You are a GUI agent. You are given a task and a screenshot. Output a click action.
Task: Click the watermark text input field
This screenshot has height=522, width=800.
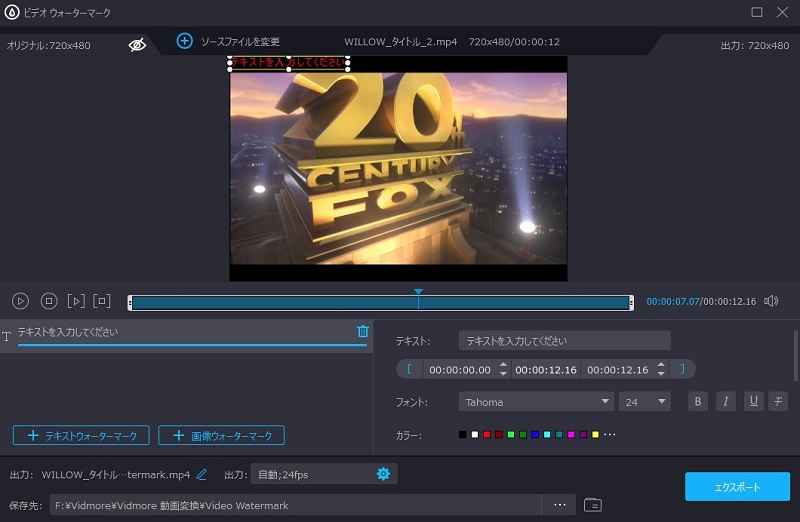pos(564,341)
